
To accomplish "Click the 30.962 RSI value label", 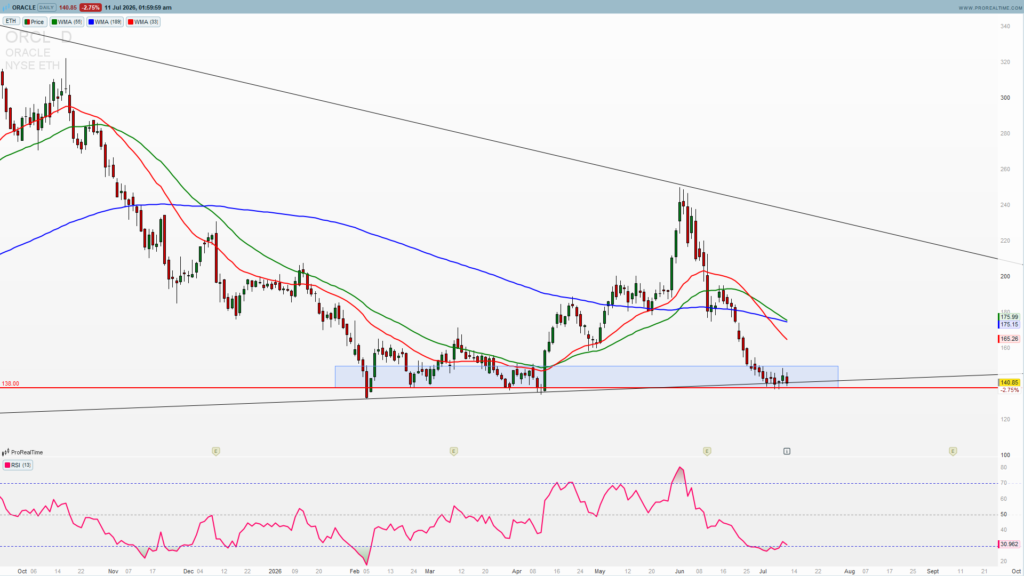I will [1009, 544].
